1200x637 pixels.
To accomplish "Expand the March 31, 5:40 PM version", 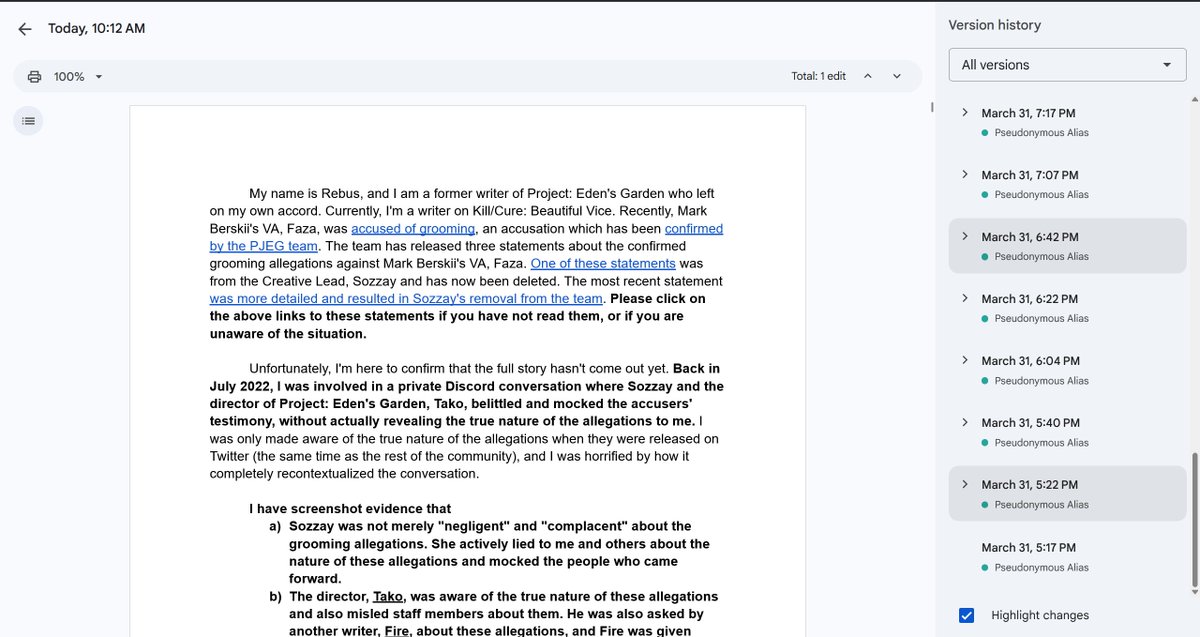I will 965,422.
